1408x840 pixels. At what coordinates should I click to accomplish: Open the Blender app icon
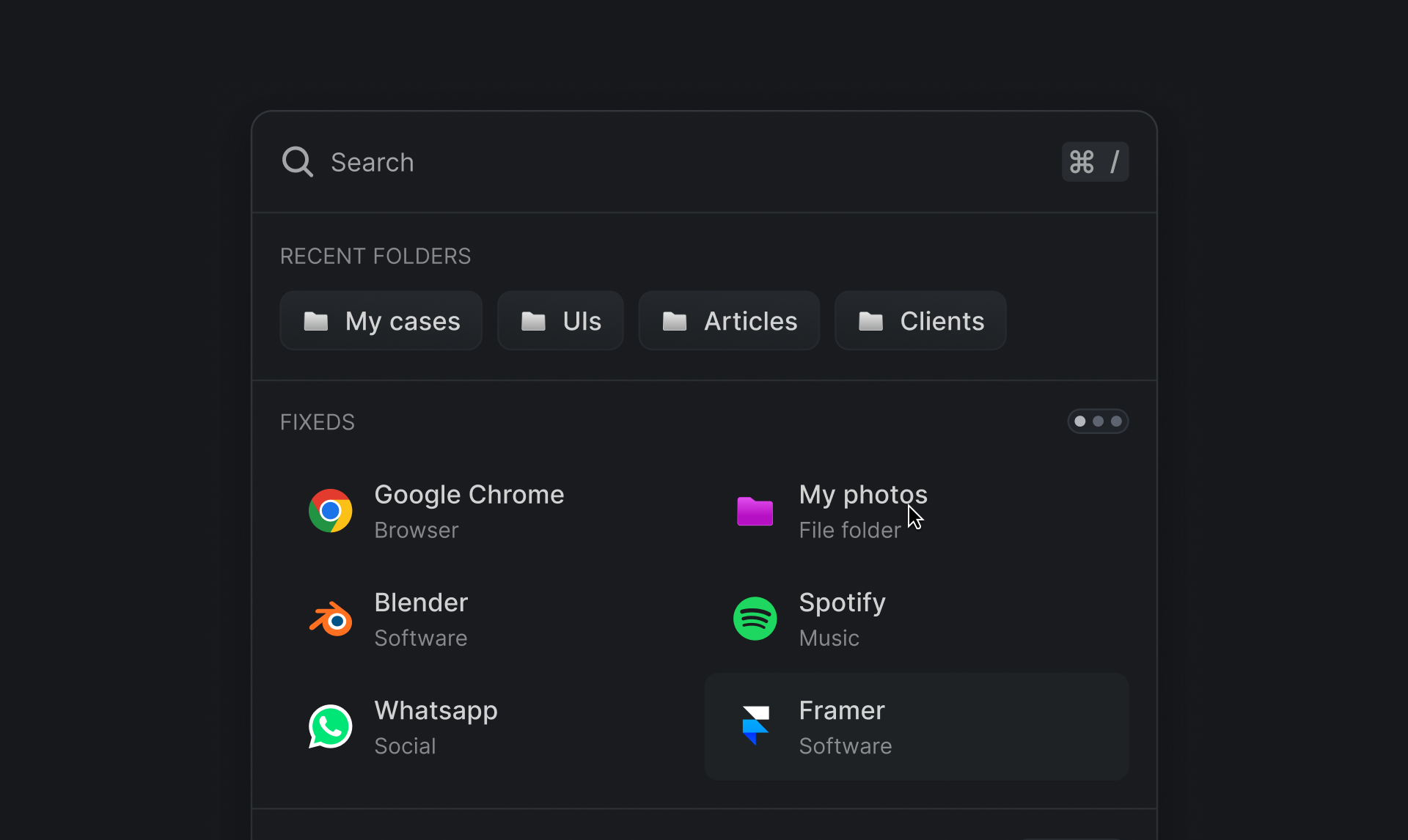[x=330, y=619]
